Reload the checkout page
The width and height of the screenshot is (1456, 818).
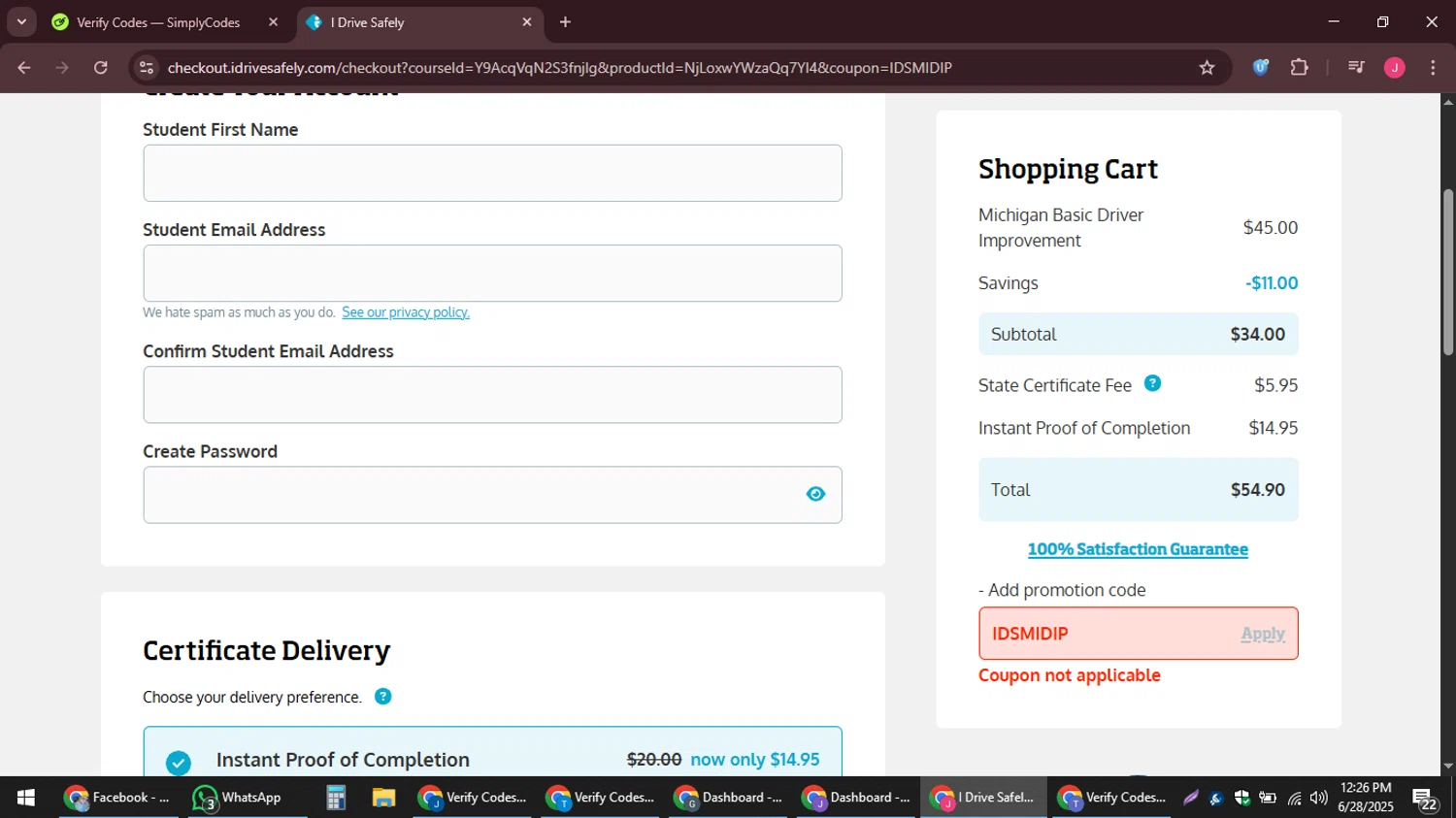tap(101, 67)
